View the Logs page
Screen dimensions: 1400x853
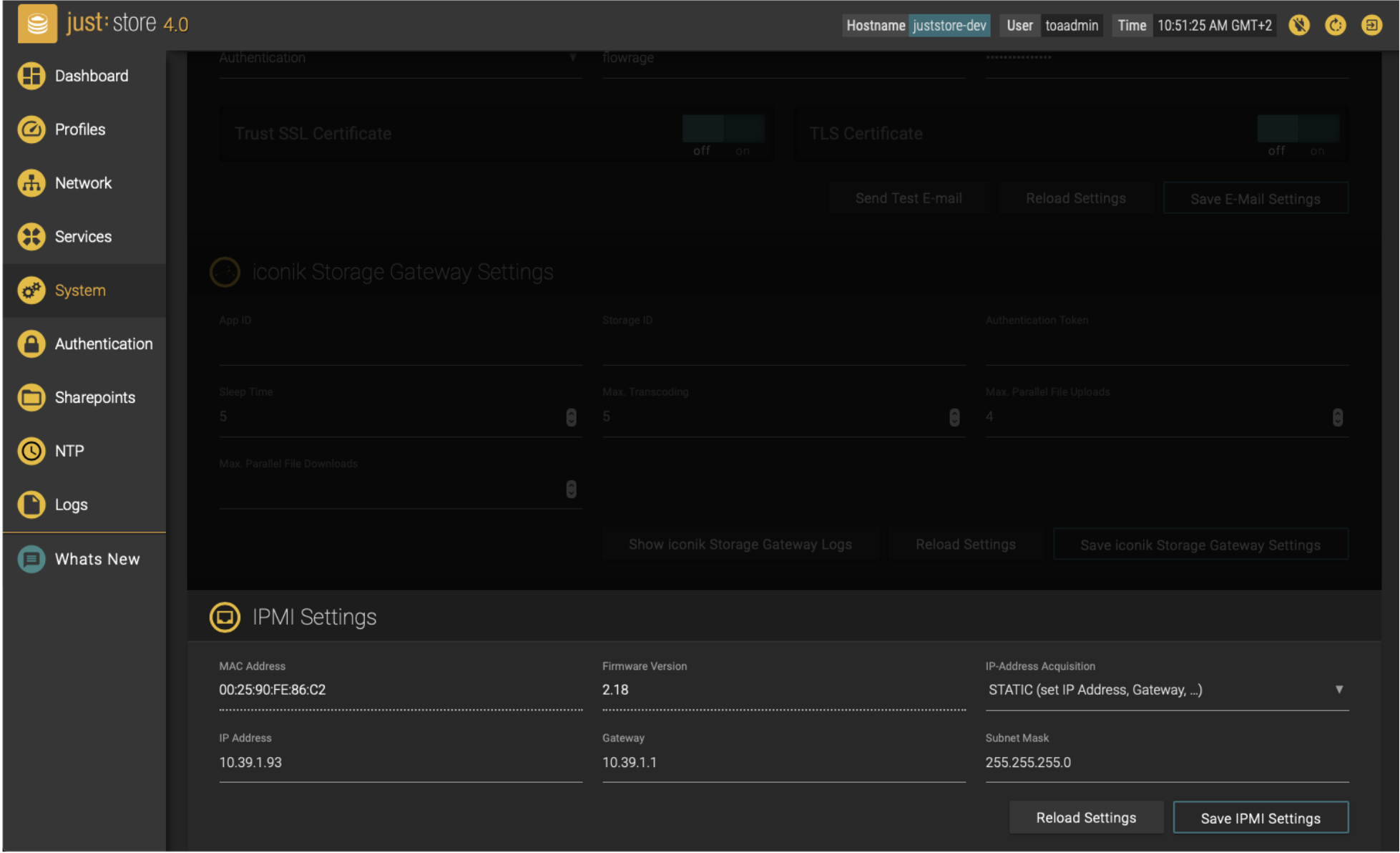tap(85, 505)
